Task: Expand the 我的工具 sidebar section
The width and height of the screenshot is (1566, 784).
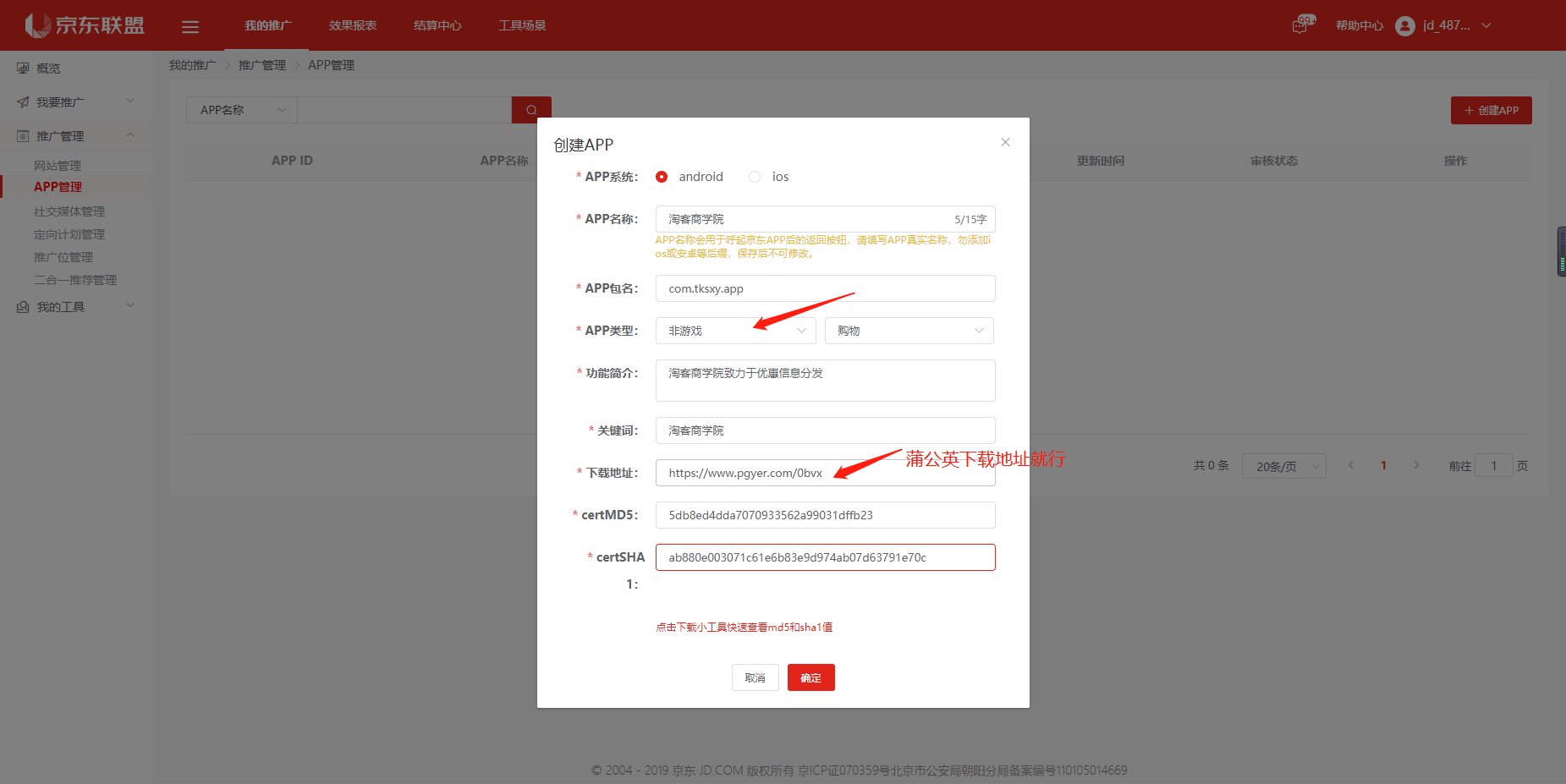Action: [130, 306]
